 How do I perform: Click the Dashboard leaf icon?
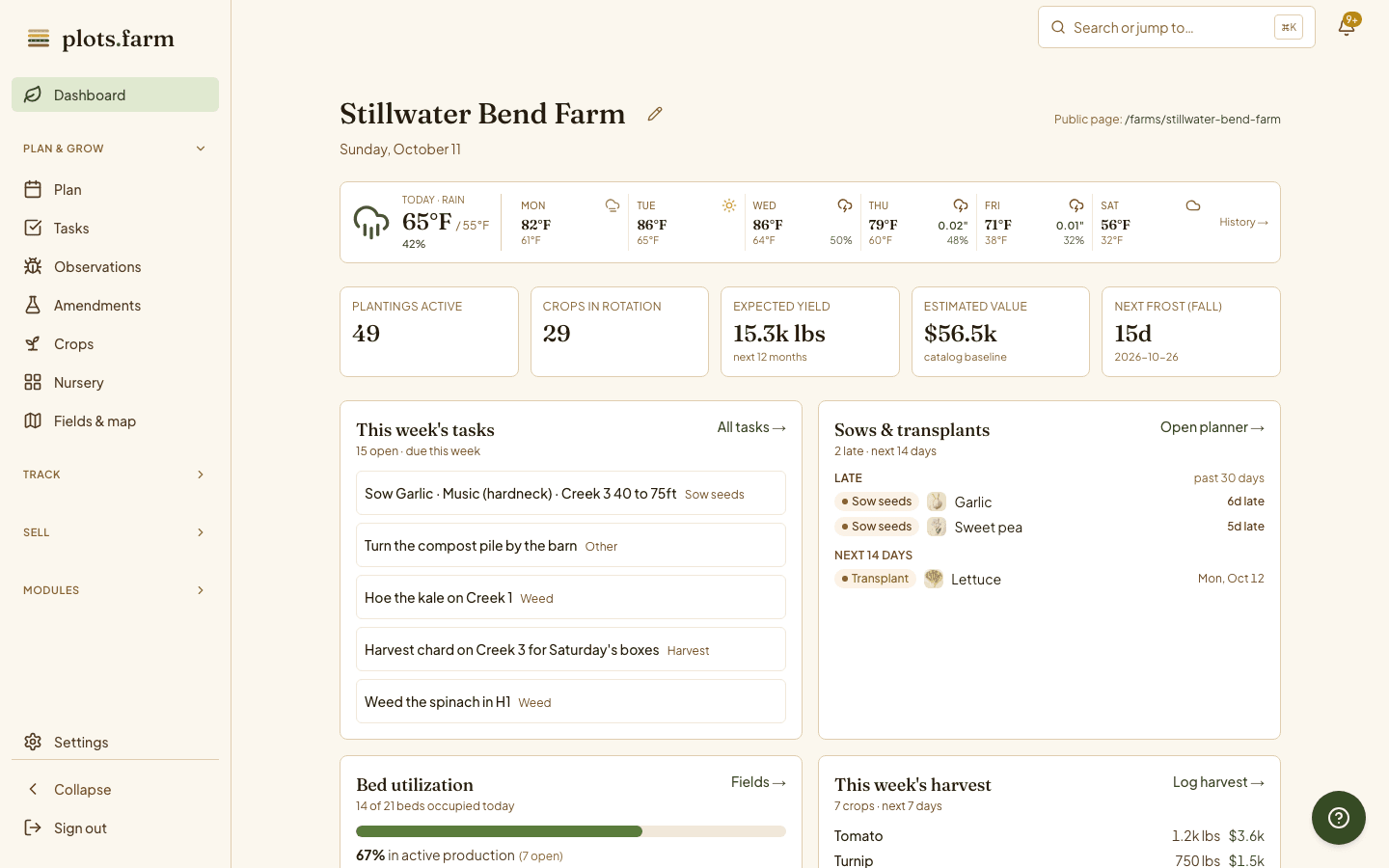[x=33, y=95]
